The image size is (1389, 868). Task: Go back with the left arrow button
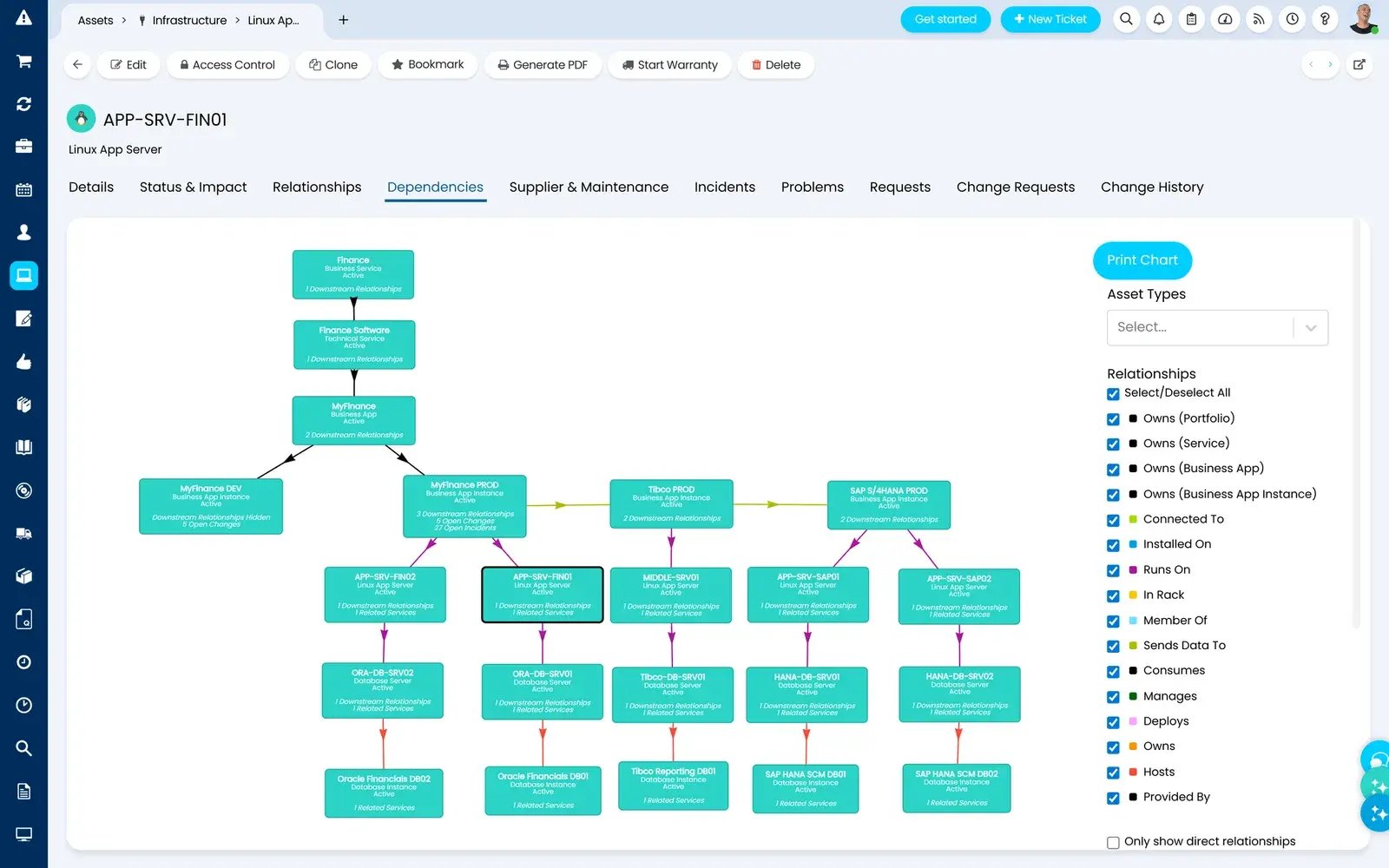tap(77, 64)
